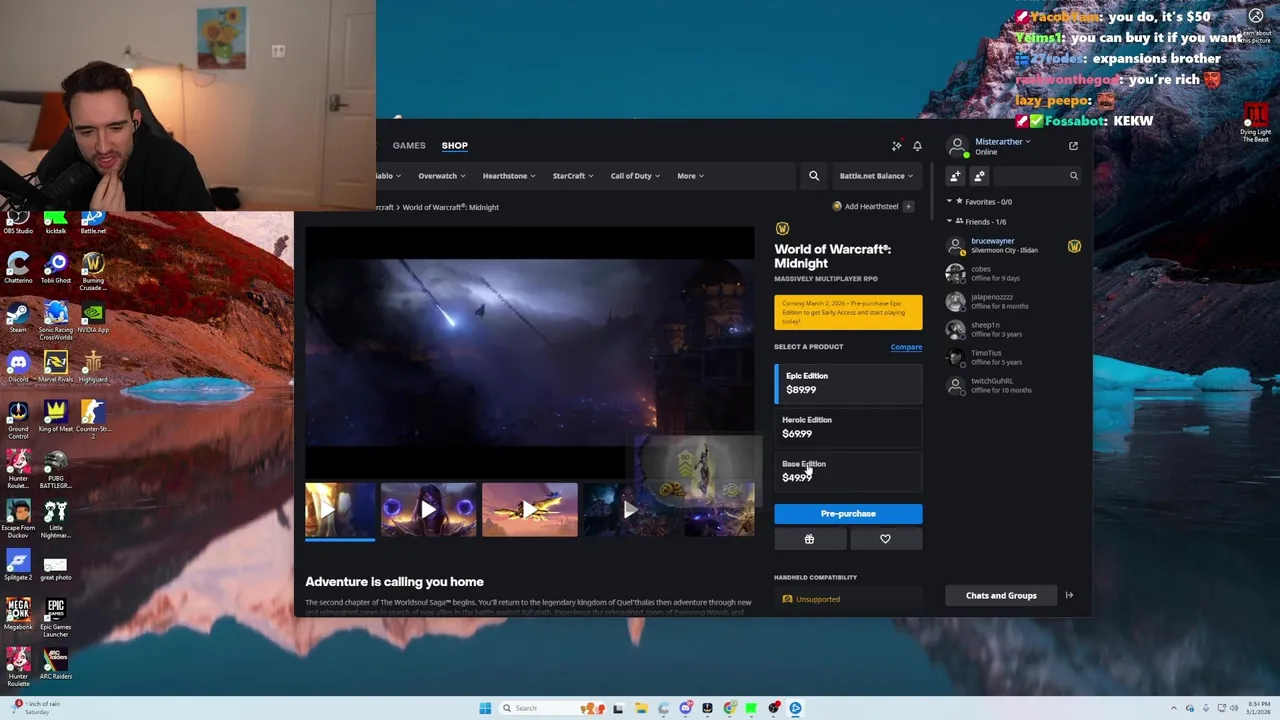The image size is (1280, 720).
Task: Click World of Warcraft: Midnight breadcrumb
Action: coord(450,207)
